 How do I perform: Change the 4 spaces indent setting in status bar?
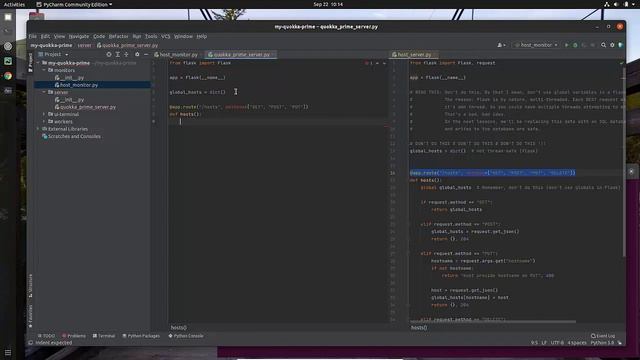[577, 343]
